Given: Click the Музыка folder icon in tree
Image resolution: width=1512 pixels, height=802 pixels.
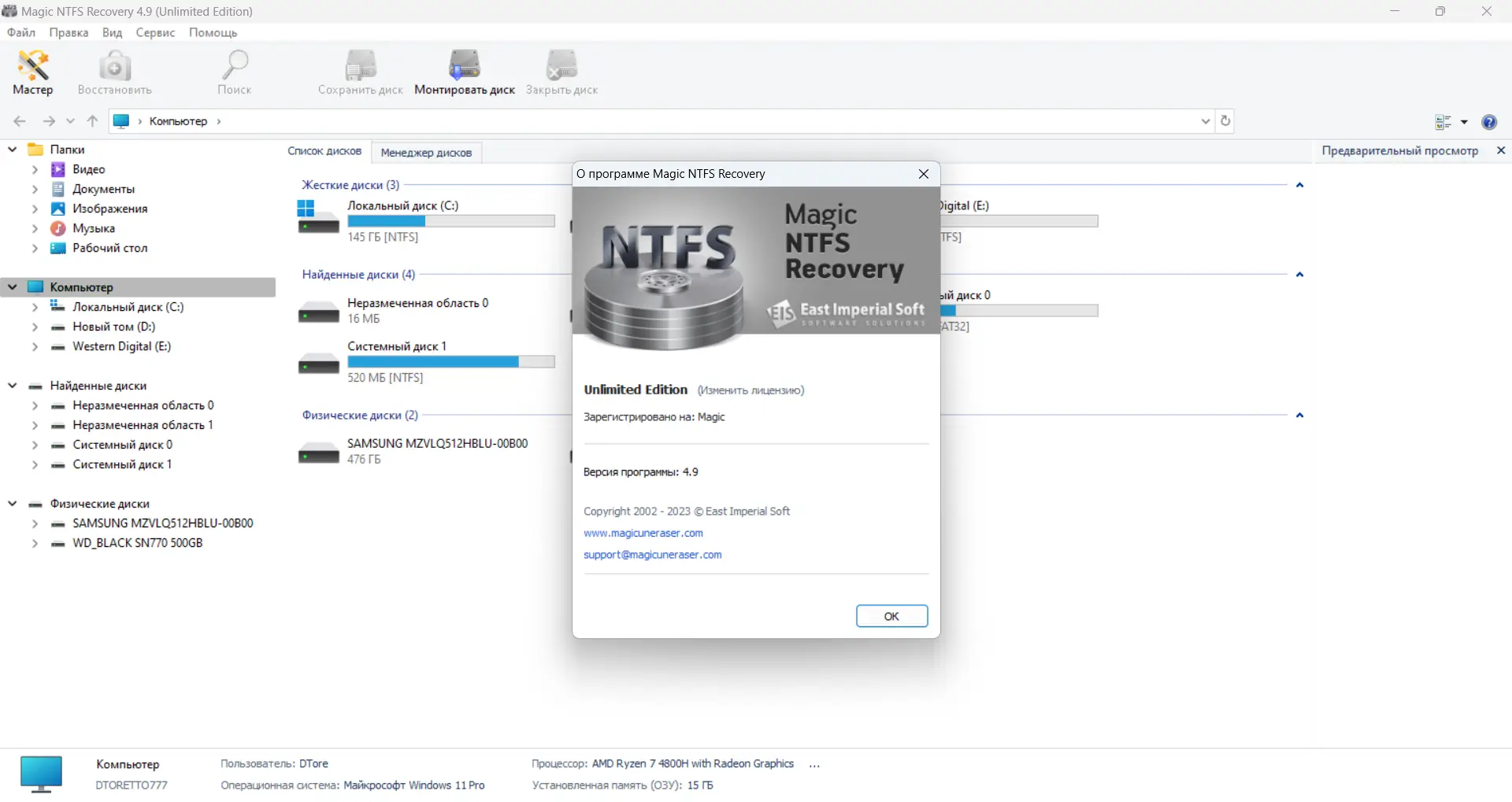Looking at the screenshot, I should [x=58, y=228].
